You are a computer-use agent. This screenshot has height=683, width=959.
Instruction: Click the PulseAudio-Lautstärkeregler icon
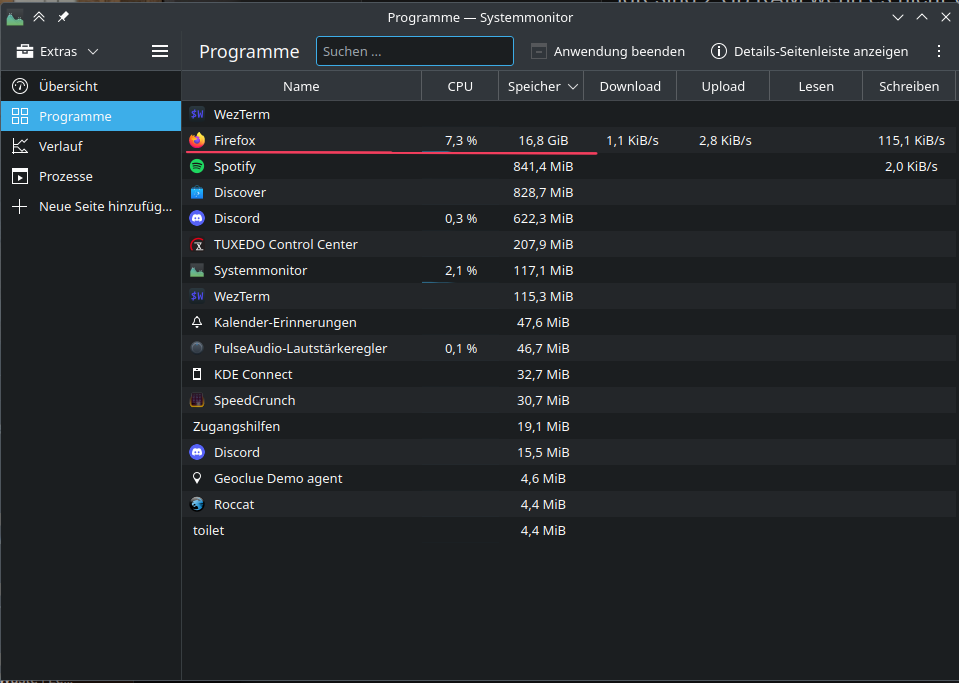coord(197,348)
